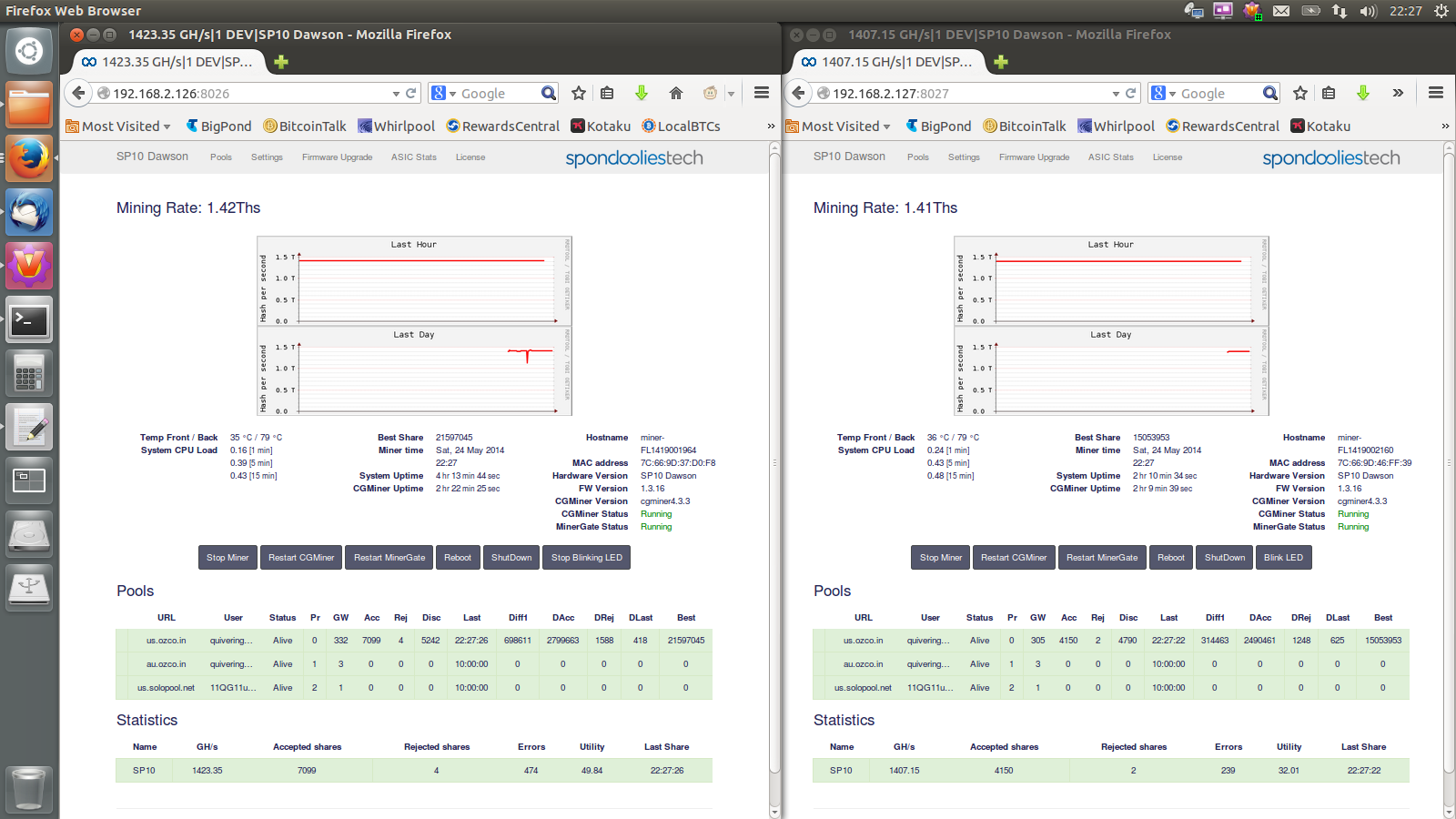Open hamburger menu in left Firefox window
The width and height of the screenshot is (1456, 819).
[762, 93]
